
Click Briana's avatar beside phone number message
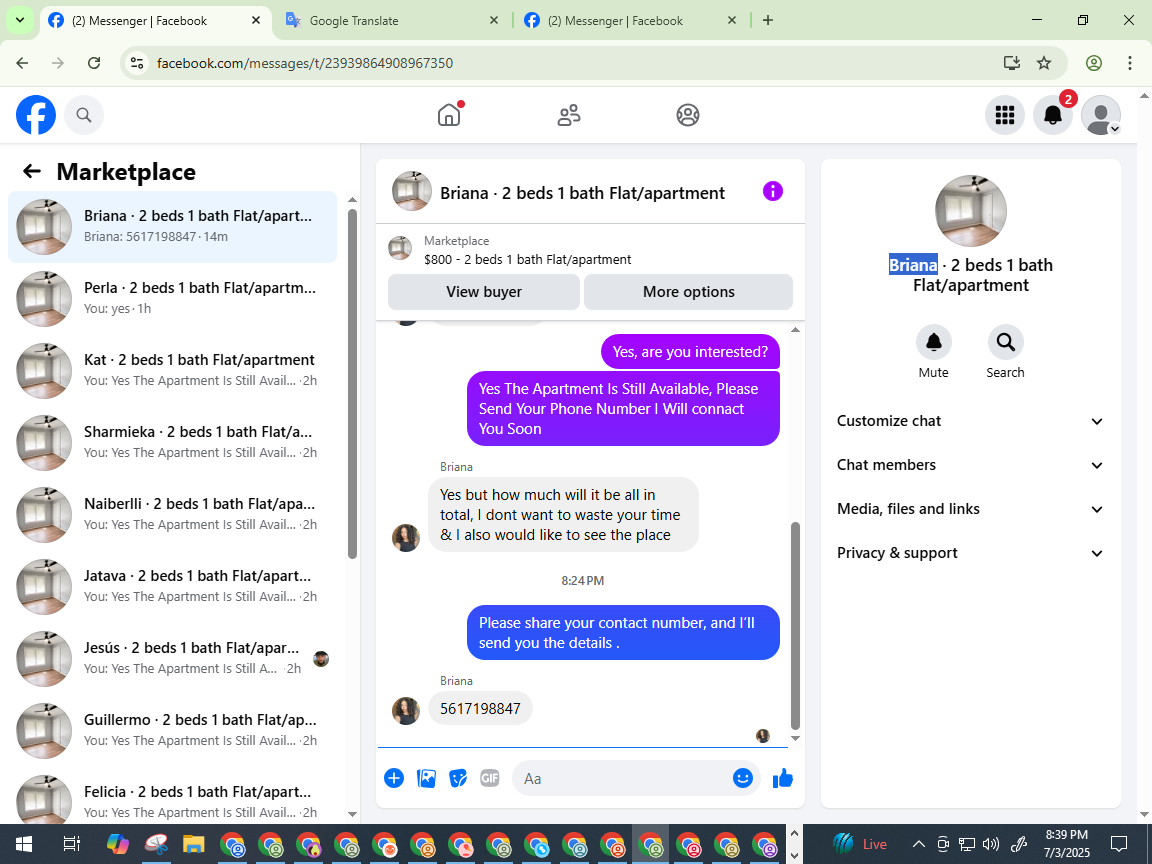[406, 710]
